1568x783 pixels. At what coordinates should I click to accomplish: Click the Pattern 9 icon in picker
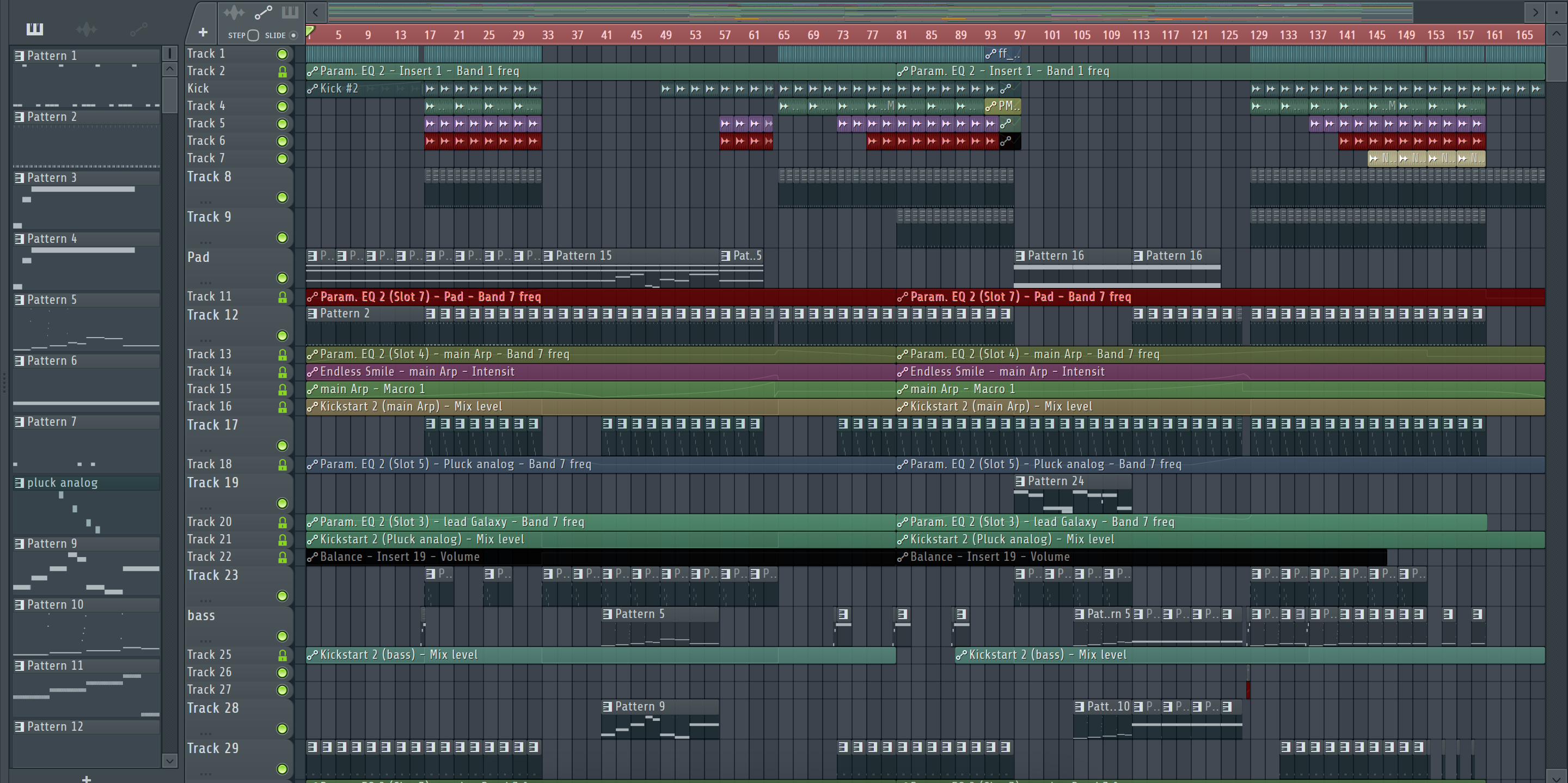(x=20, y=544)
